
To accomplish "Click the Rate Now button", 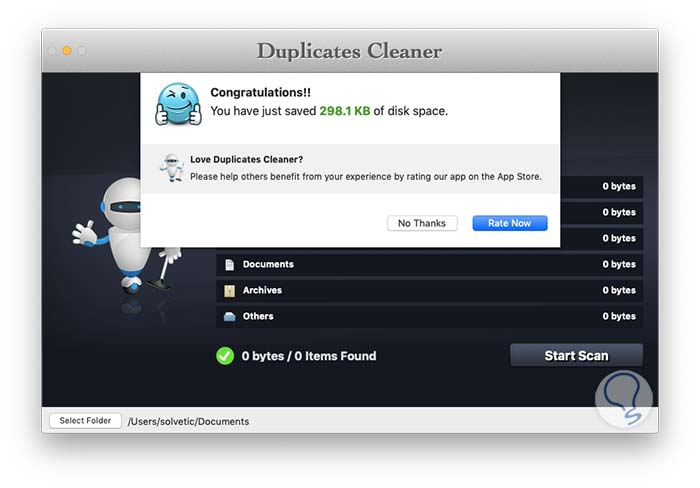I will pyautogui.click(x=510, y=223).
